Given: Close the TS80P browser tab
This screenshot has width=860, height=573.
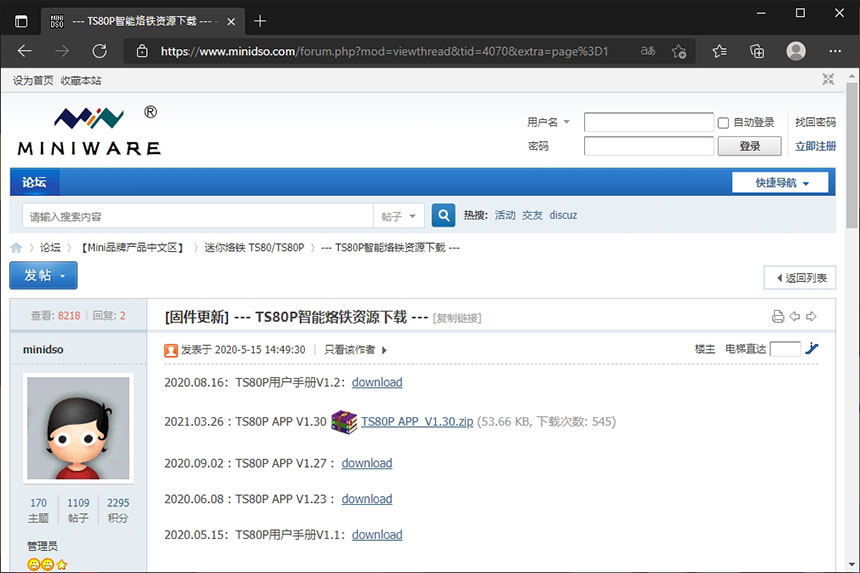Looking at the screenshot, I should point(231,21).
